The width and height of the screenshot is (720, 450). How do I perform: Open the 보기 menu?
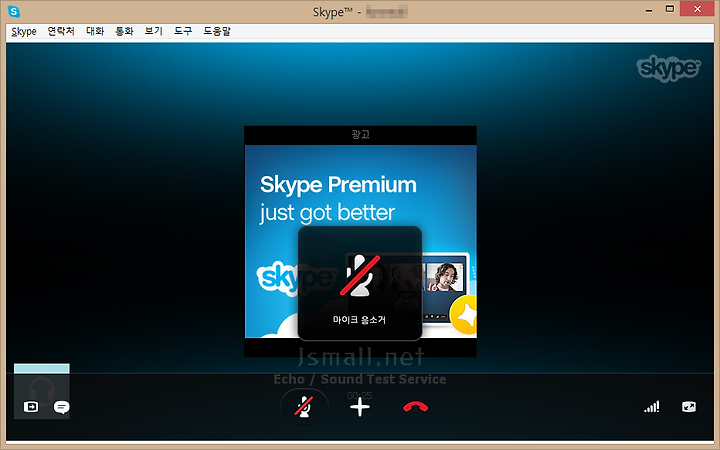coord(153,31)
